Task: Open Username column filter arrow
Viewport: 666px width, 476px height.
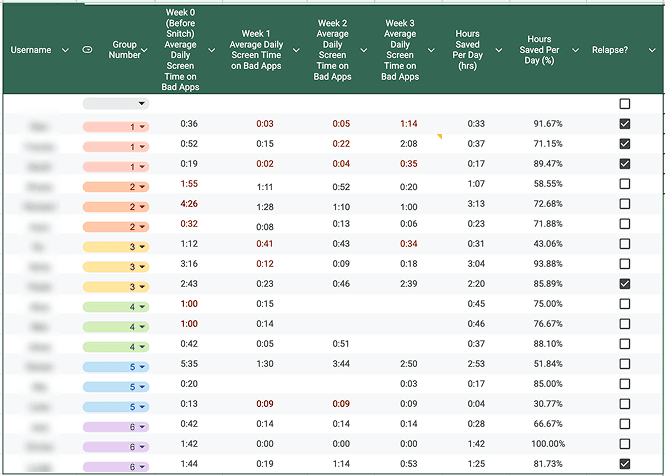Action: [65, 50]
